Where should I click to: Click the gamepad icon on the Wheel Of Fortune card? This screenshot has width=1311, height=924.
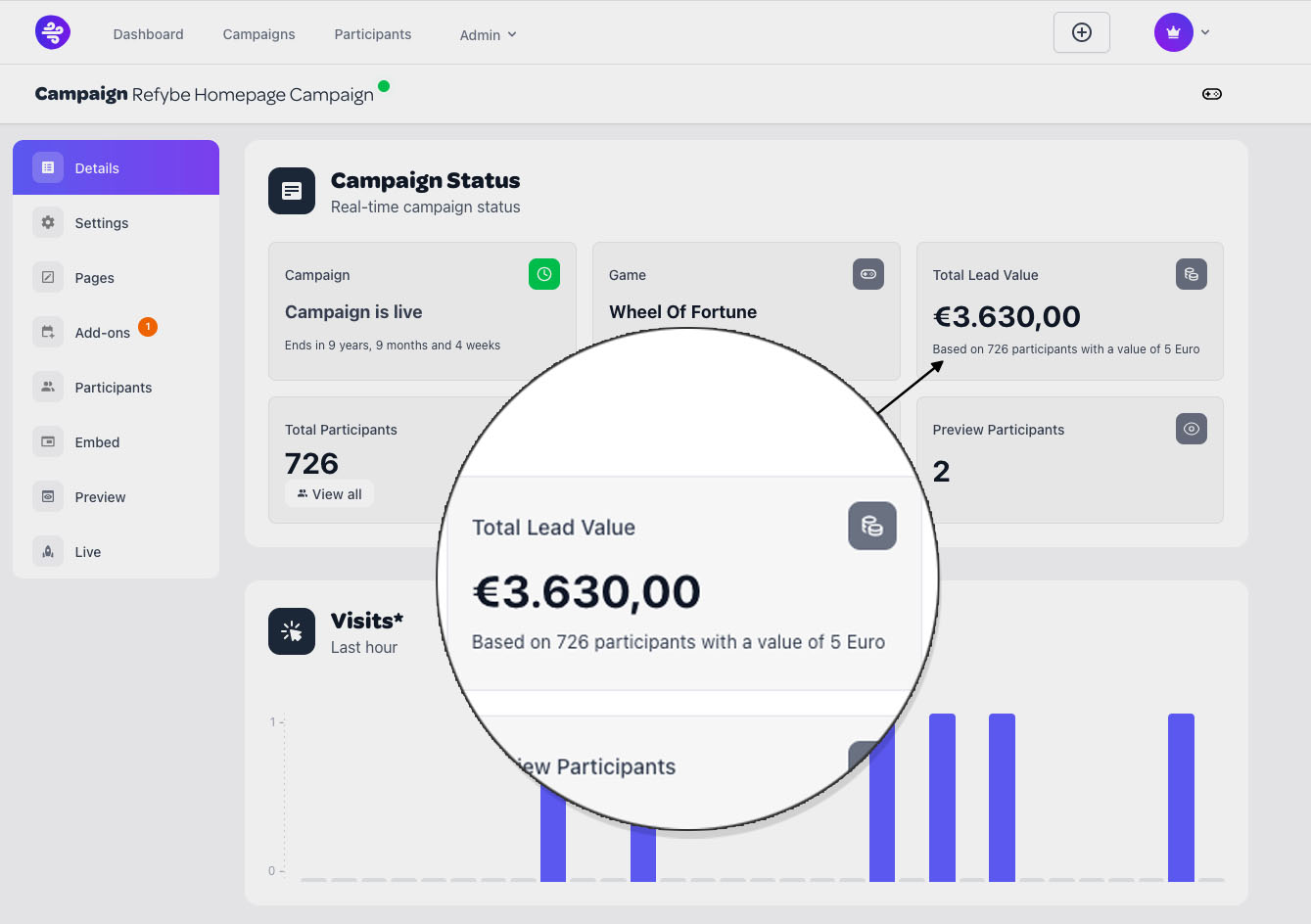(x=867, y=274)
